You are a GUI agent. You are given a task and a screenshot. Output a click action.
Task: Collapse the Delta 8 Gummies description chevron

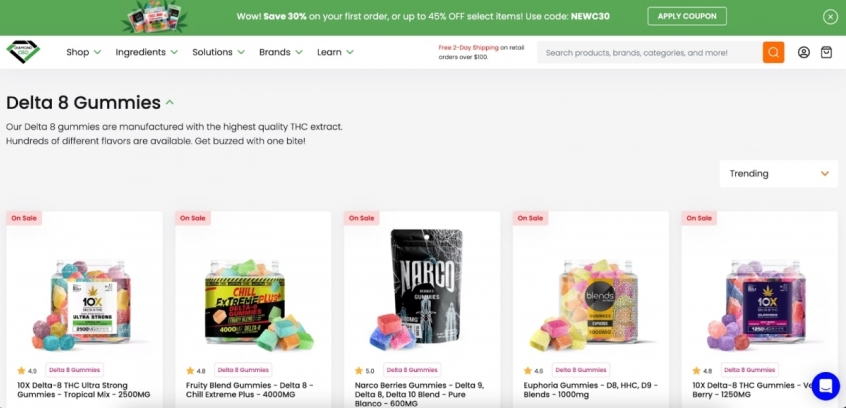(x=170, y=102)
